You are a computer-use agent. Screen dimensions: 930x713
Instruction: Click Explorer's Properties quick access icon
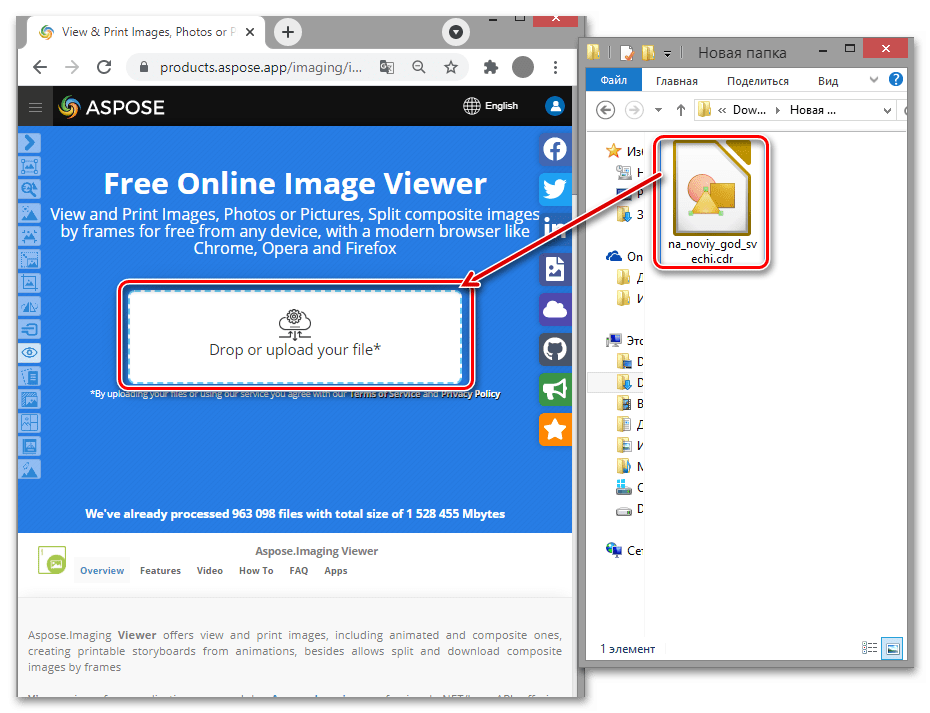click(626, 53)
